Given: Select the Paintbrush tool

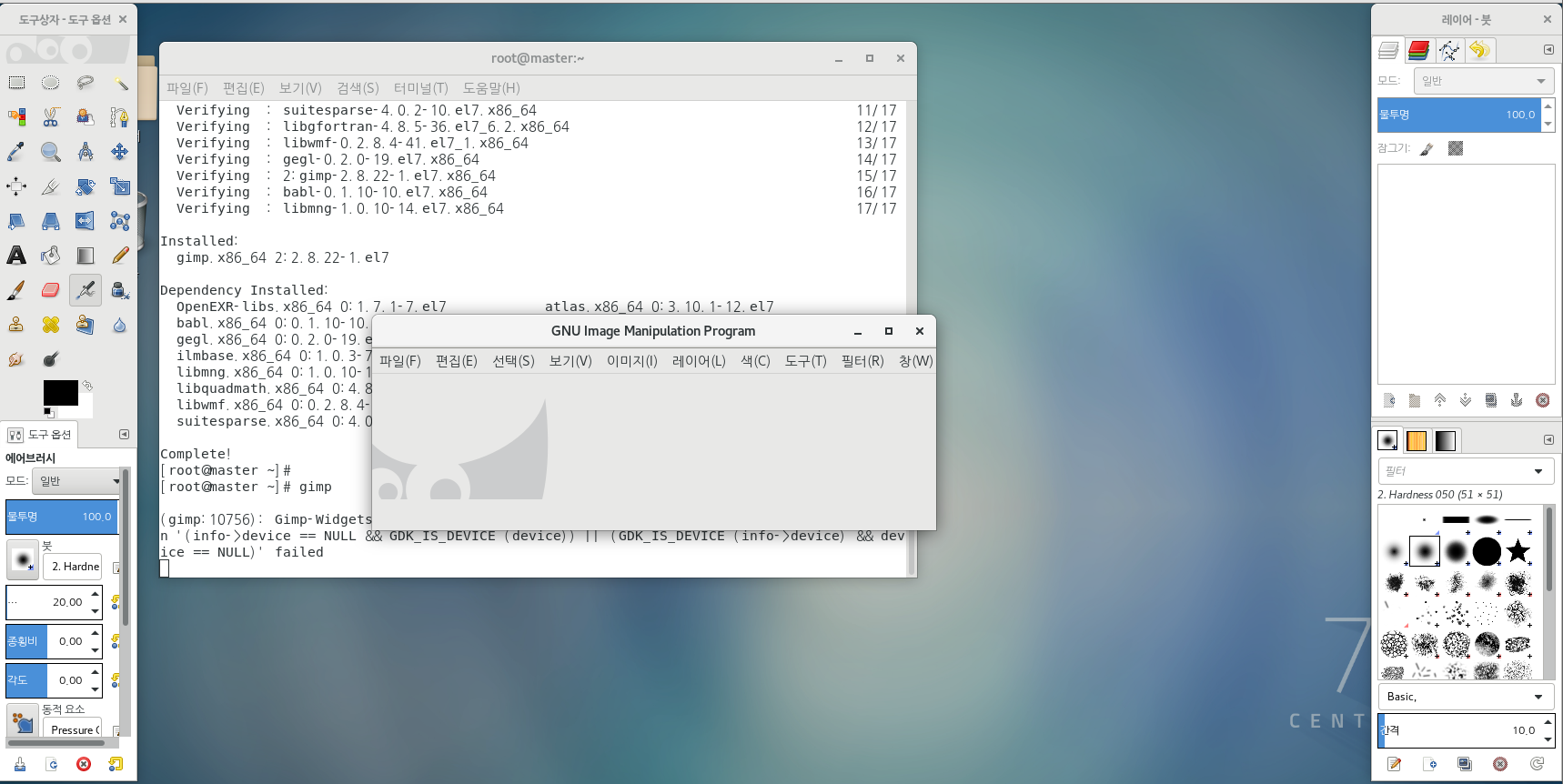Looking at the screenshot, I should pyautogui.click(x=16, y=290).
